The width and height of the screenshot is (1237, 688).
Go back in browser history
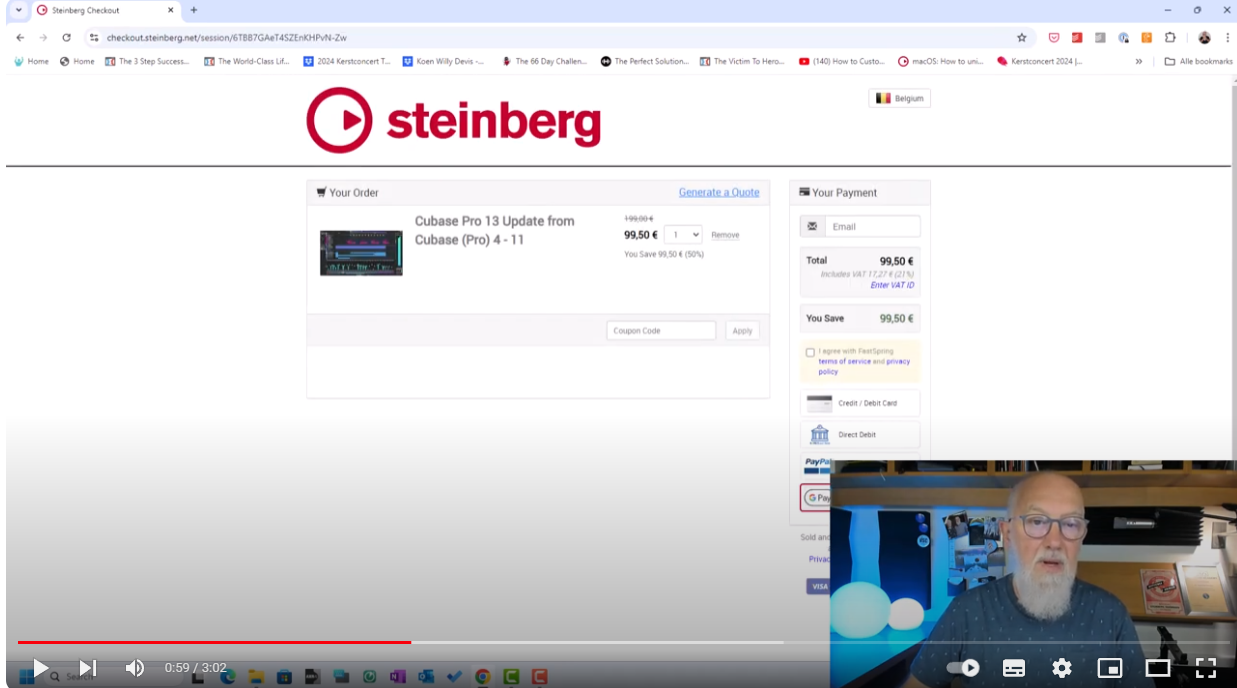click(x=20, y=37)
